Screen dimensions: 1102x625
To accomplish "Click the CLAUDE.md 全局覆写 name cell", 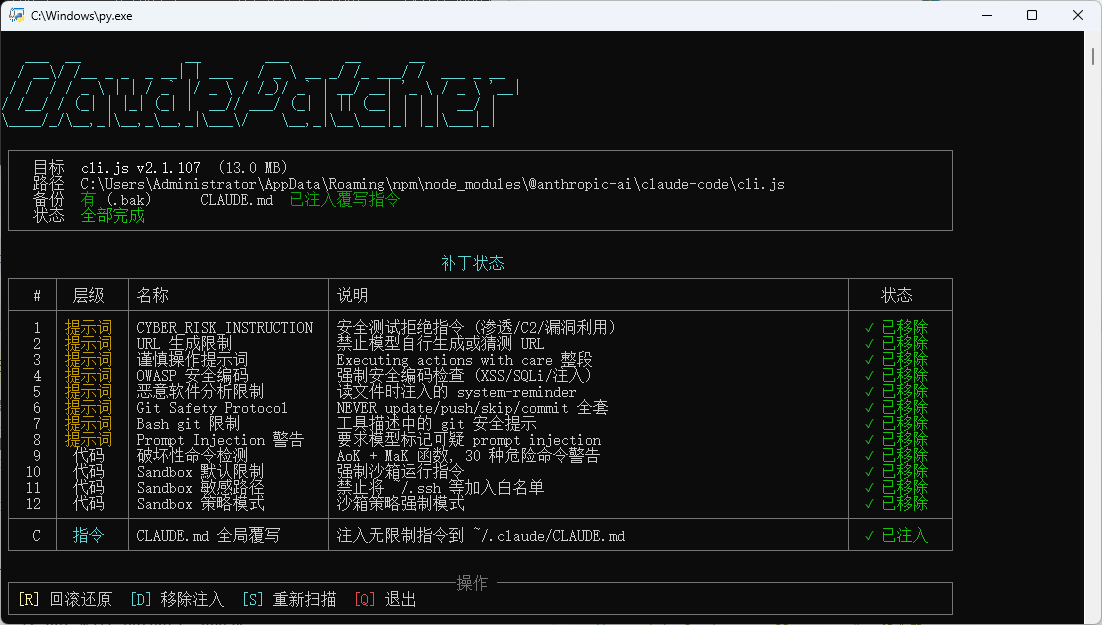I will point(208,536).
